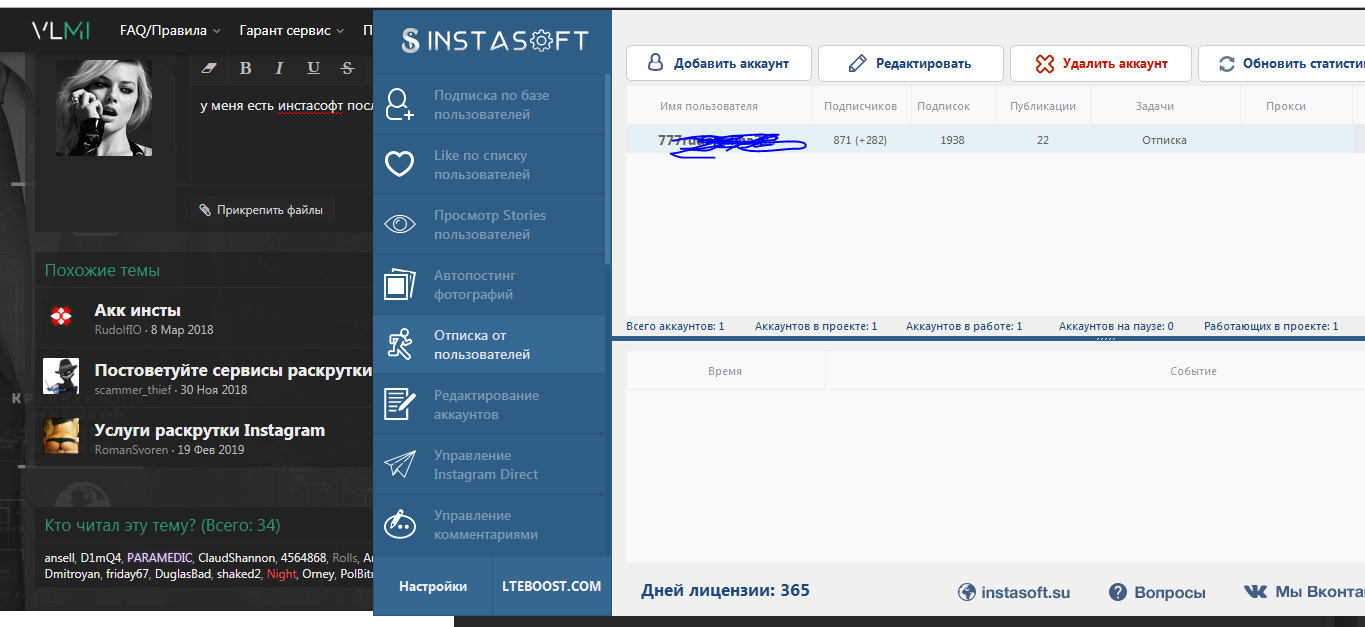Toggle underline formatting in forum editor

[313, 68]
